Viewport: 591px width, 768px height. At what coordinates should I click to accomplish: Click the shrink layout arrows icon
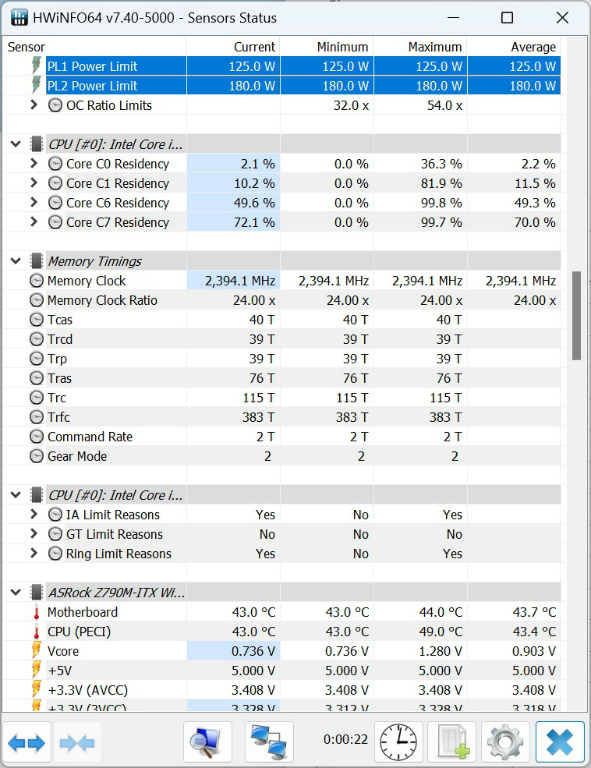coord(77,743)
